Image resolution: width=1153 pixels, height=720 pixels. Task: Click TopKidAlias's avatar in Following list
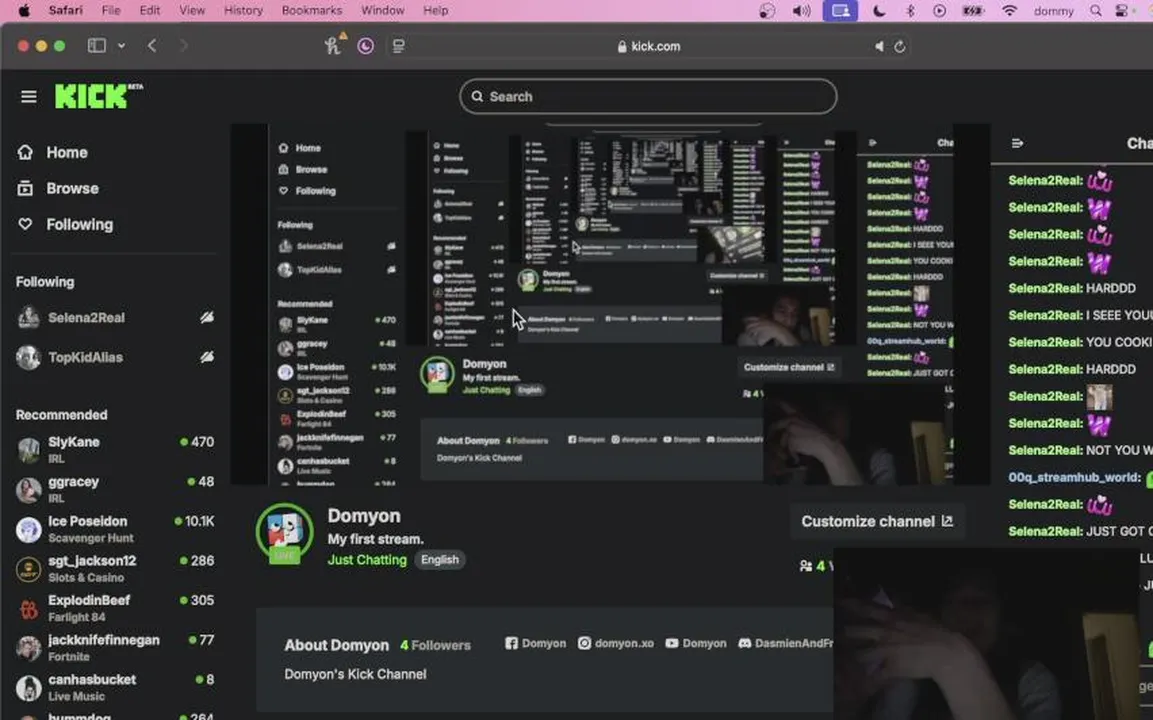[29, 357]
